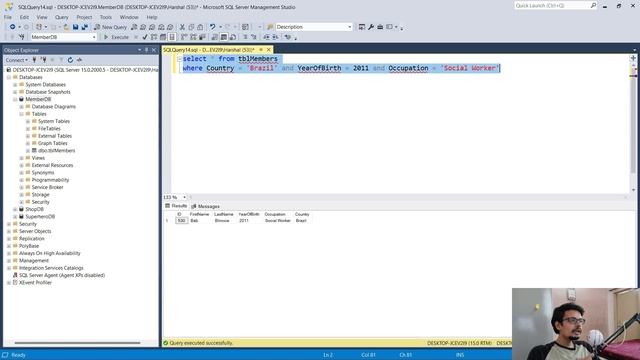The height and width of the screenshot is (360, 640).
Task: Toggle auto-hide pin on Object Explorer
Action: 147,50
